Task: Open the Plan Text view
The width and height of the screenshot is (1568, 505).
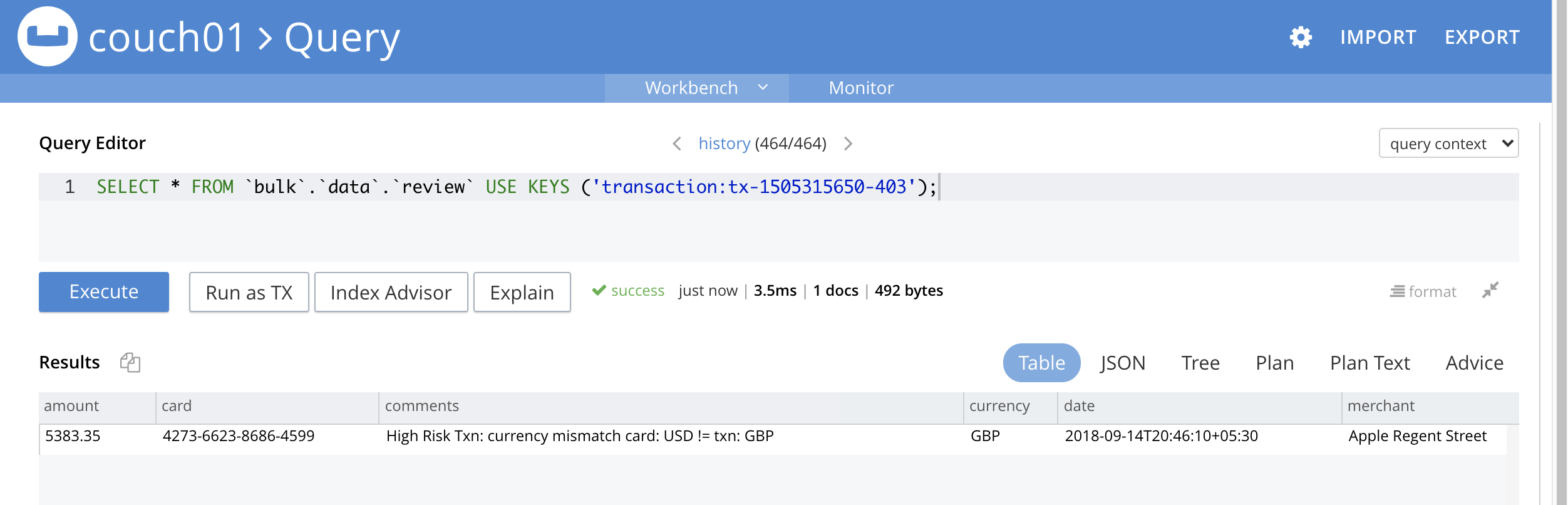Action: click(x=1369, y=363)
